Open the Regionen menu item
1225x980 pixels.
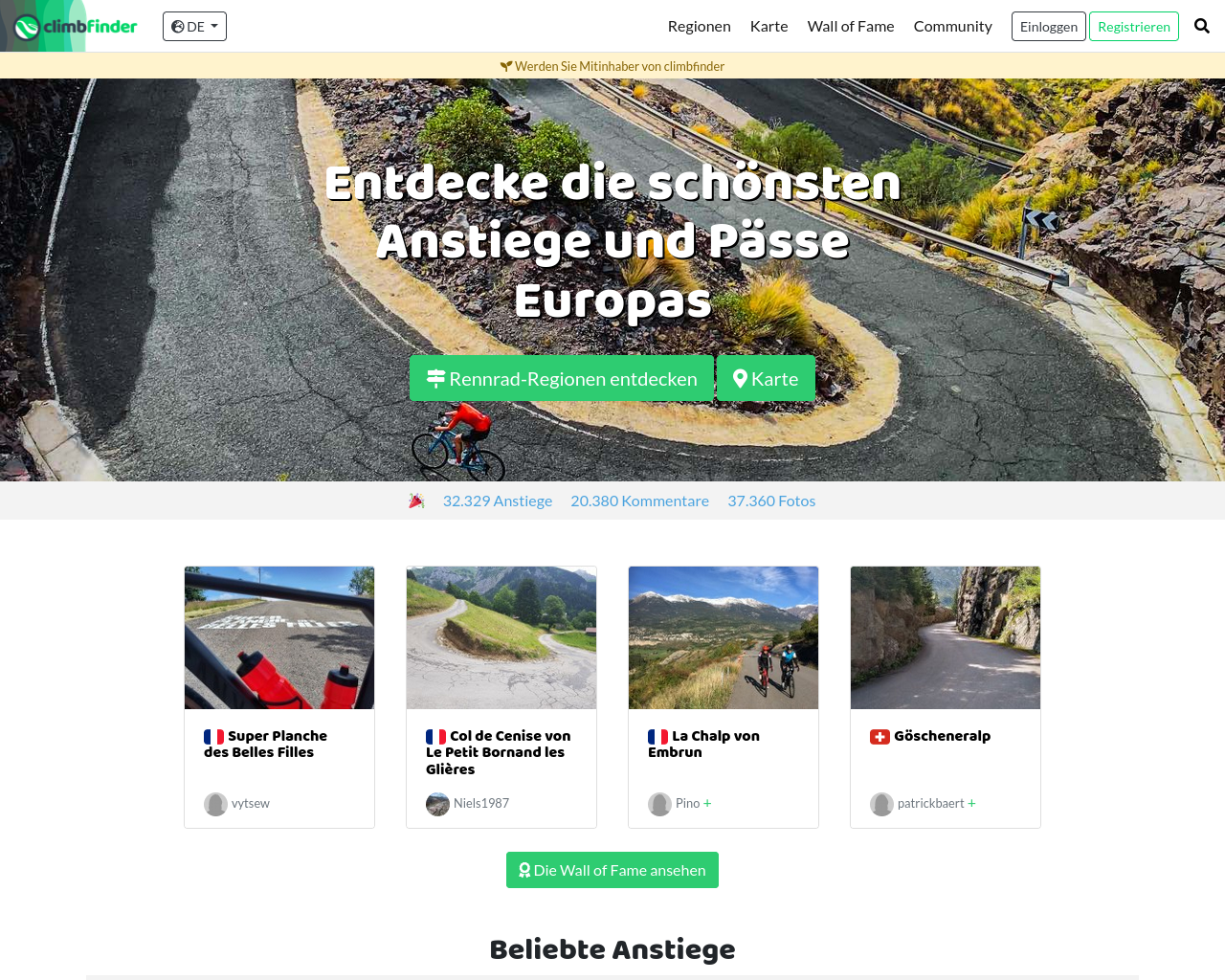click(700, 26)
